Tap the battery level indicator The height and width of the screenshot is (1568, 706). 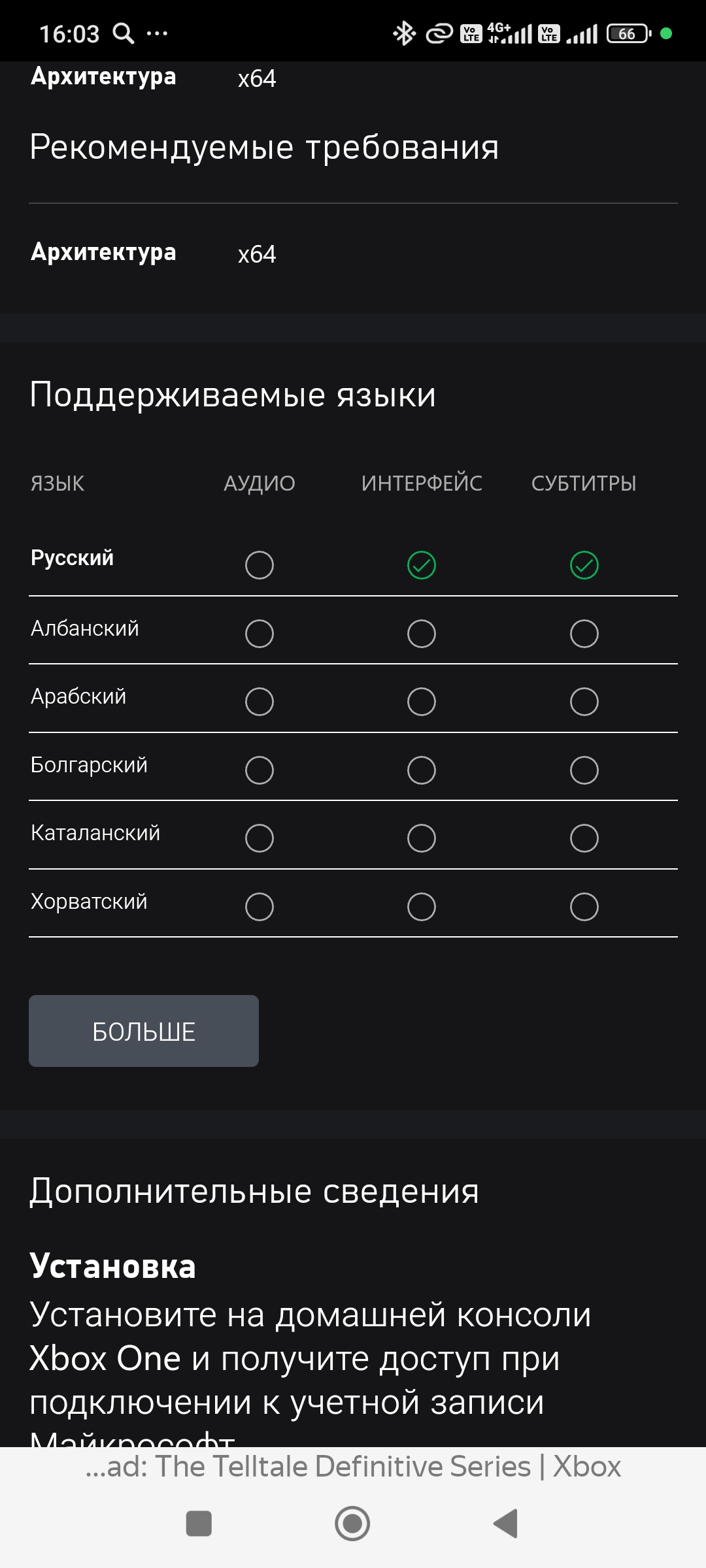point(628,33)
